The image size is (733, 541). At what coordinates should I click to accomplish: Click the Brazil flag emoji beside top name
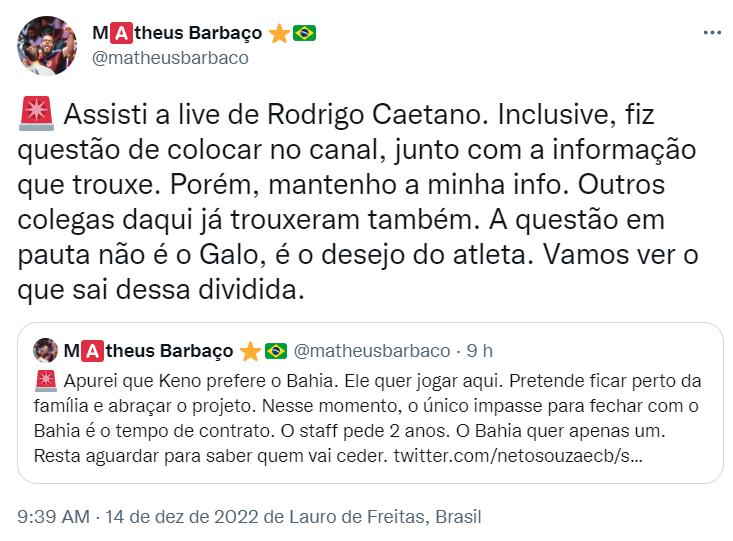click(304, 34)
